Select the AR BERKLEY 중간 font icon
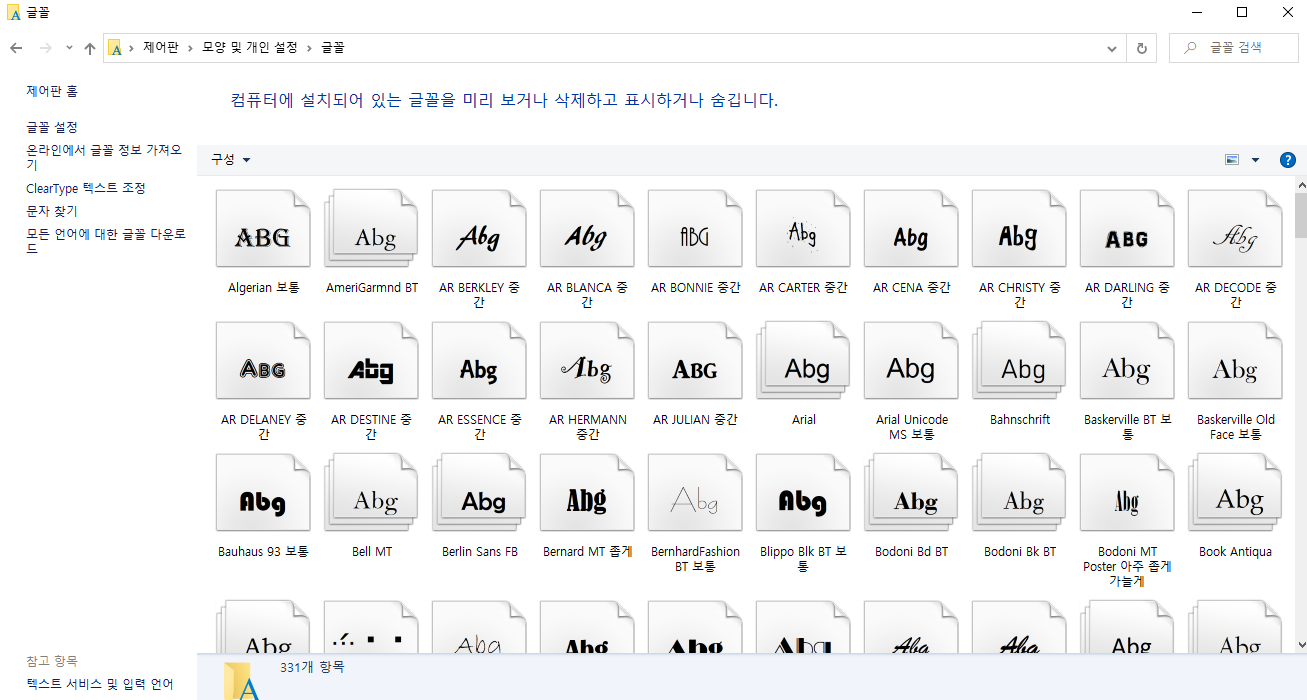 click(479, 229)
